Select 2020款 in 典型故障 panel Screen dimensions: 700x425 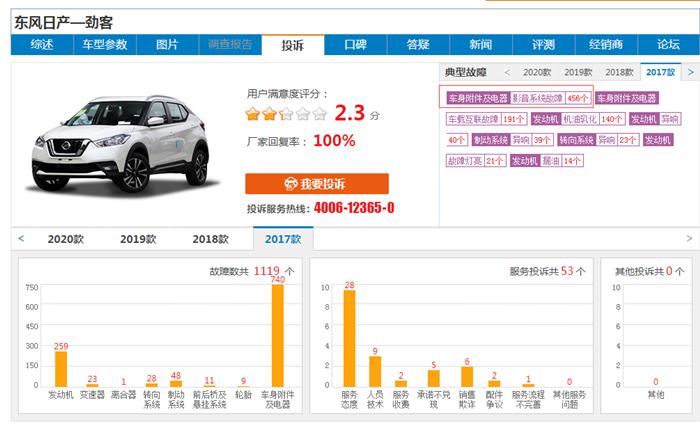tap(537, 72)
